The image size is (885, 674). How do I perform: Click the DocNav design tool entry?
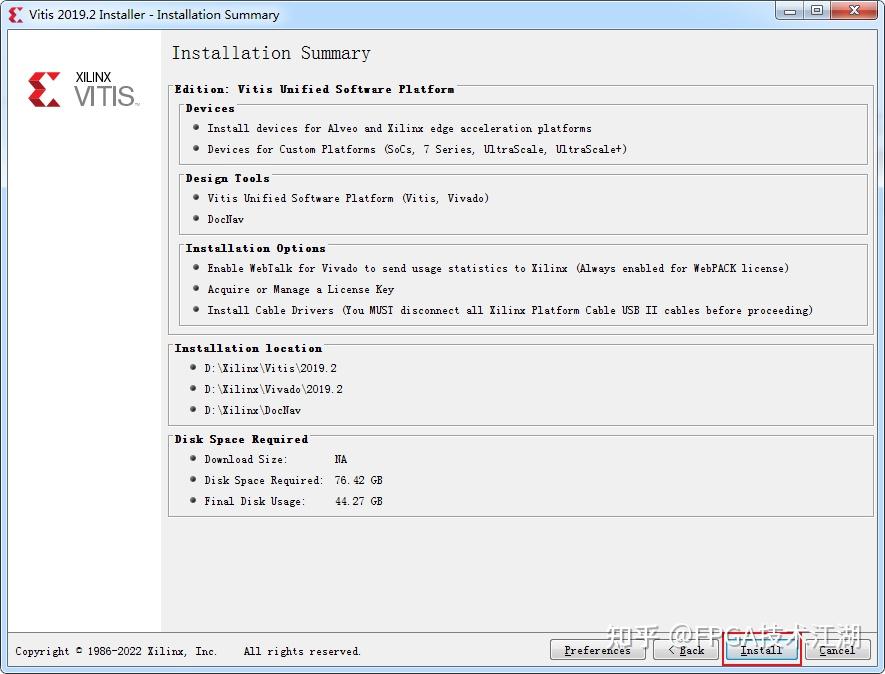pyautogui.click(x=226, y=219)
